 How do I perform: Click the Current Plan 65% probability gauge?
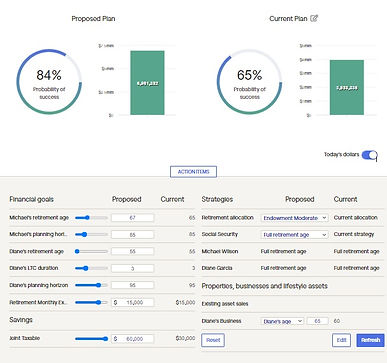click(x=249, y=82)
